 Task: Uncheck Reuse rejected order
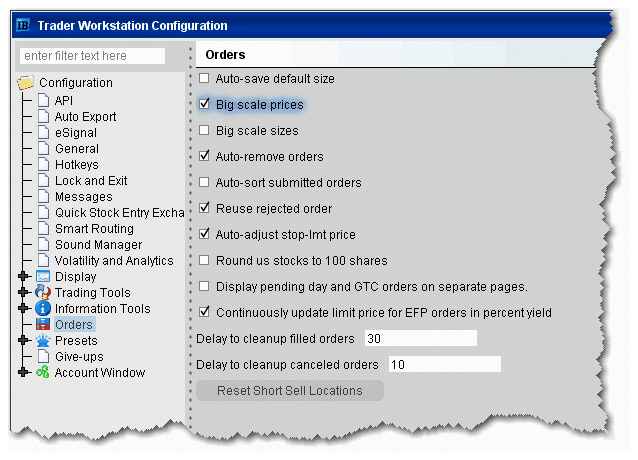click(x=204, y=208)
